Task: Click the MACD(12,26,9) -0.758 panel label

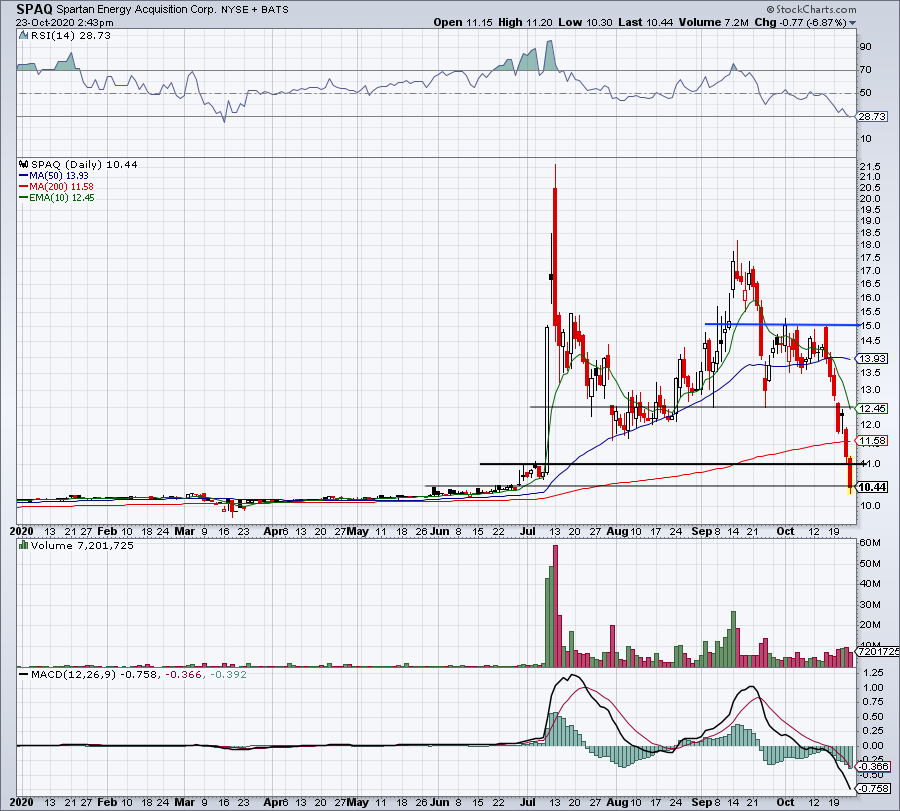Action: [x=94, y=674]
